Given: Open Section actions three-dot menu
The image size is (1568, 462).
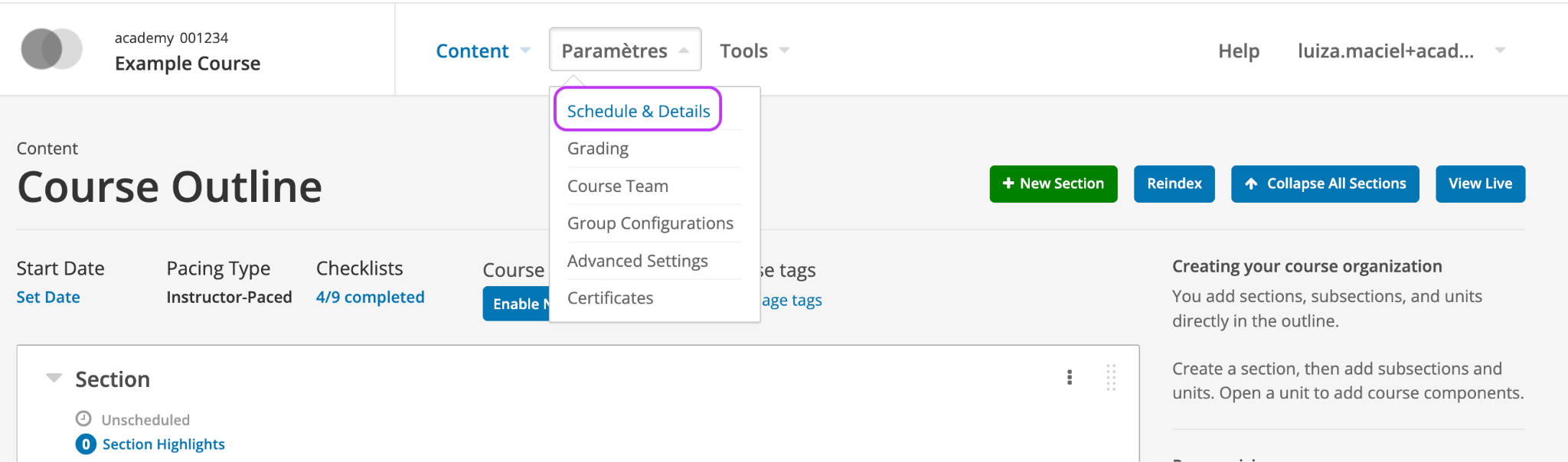Looking at the screenshot, I should pos(1070,377).
